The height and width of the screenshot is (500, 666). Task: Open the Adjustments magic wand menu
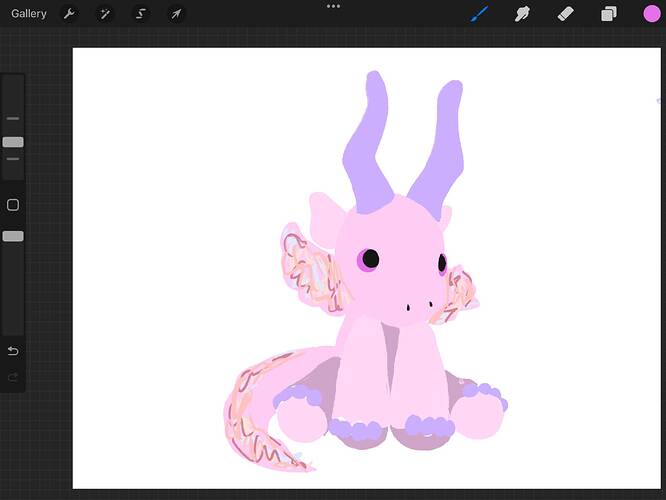tap(105, 14)
